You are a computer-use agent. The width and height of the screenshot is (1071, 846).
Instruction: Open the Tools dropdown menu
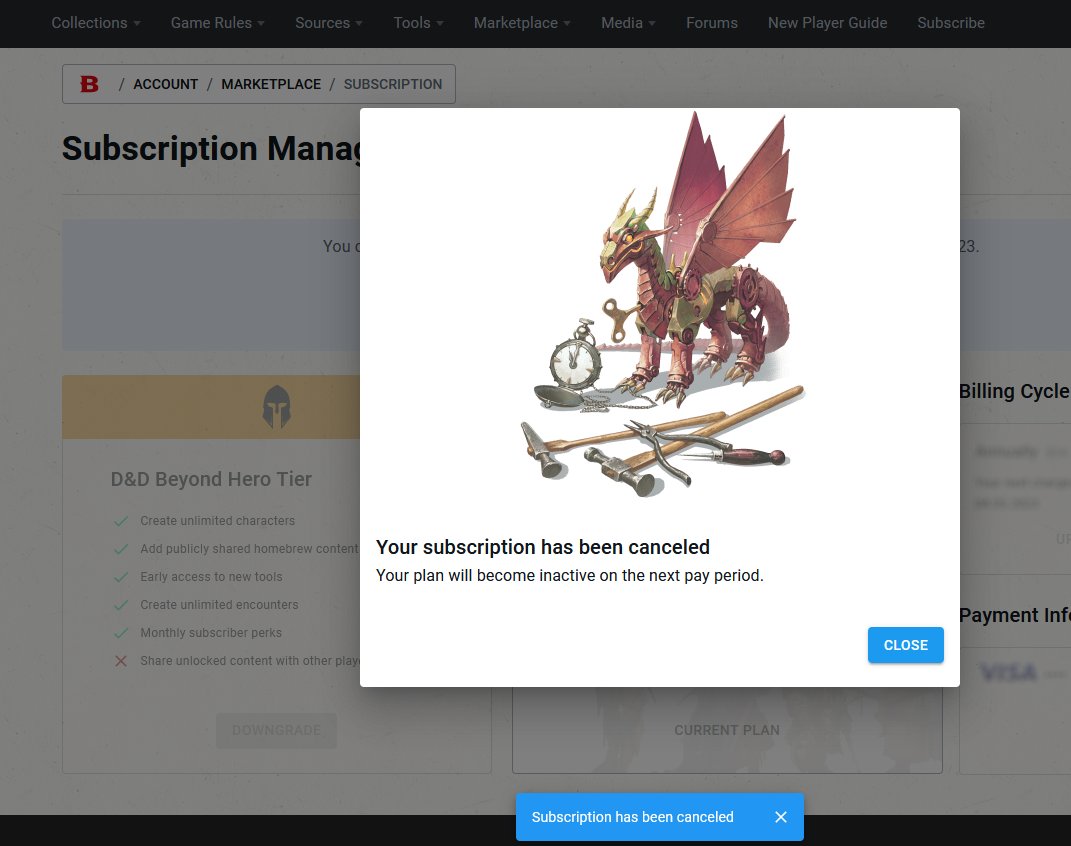417,23
